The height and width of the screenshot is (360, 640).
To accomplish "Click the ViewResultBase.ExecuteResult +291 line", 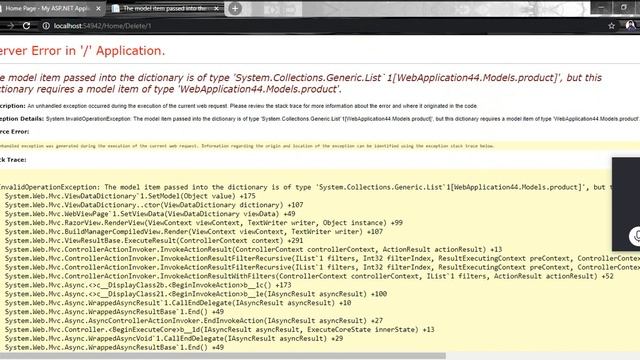I will [x=154, y=241].
